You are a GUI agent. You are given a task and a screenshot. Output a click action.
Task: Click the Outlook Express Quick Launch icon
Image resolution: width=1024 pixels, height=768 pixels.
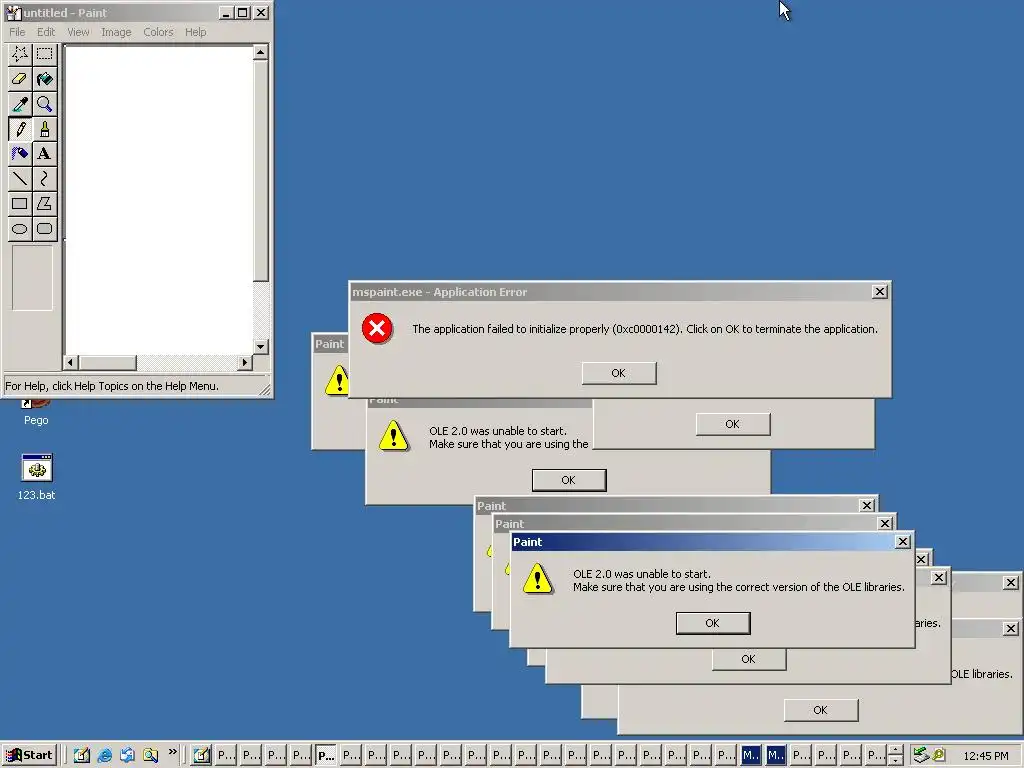pyautogui.click(x=127, y=755)
